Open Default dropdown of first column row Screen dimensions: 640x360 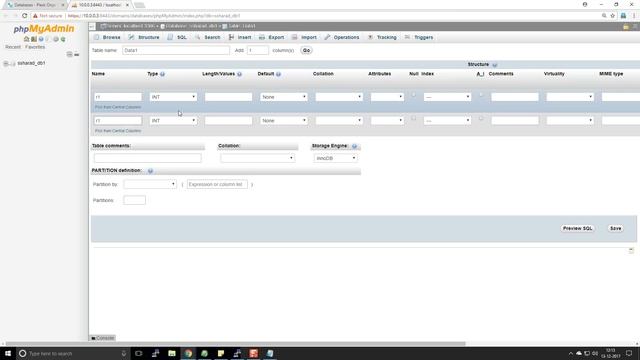coord(284,97)
